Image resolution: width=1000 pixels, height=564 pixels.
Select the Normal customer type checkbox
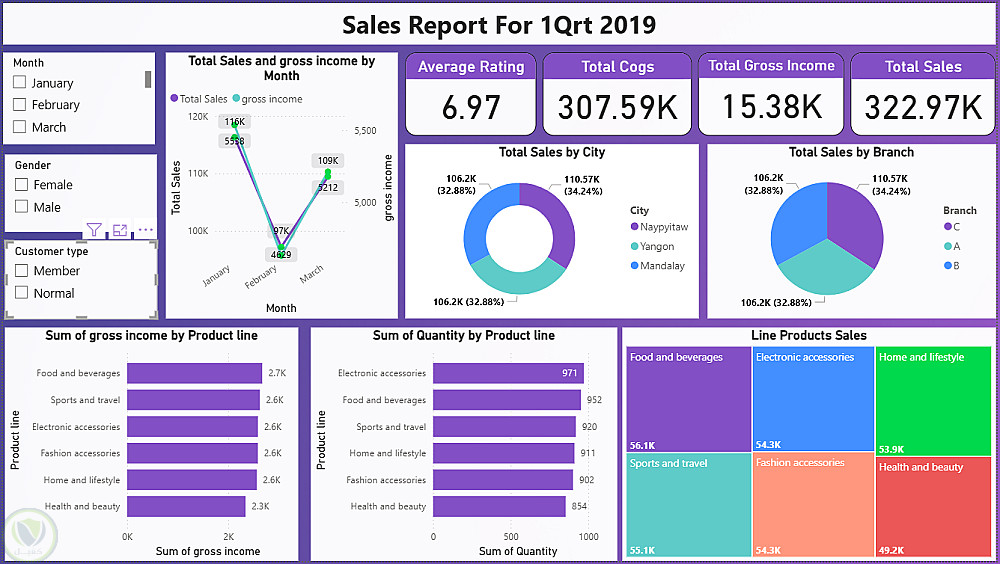pyautogui.click(x=21, y=292)
